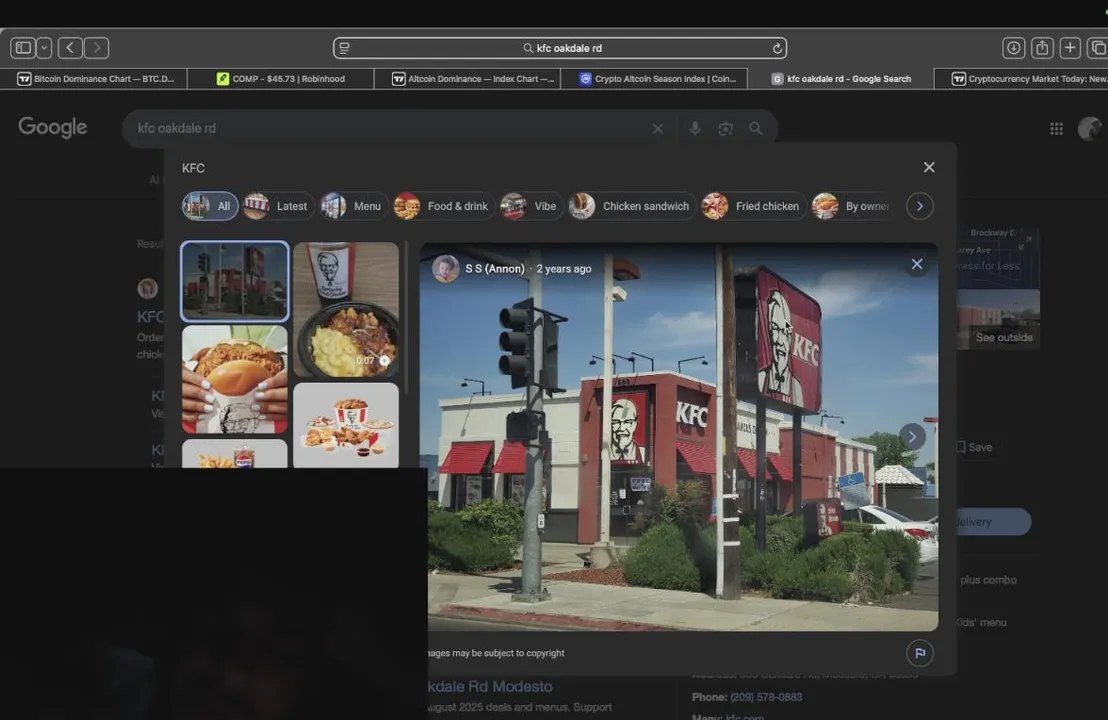This screenshot has height=720, width=1108.
Task: Go to the next photo with arrow
Action: tap(912, 437)
